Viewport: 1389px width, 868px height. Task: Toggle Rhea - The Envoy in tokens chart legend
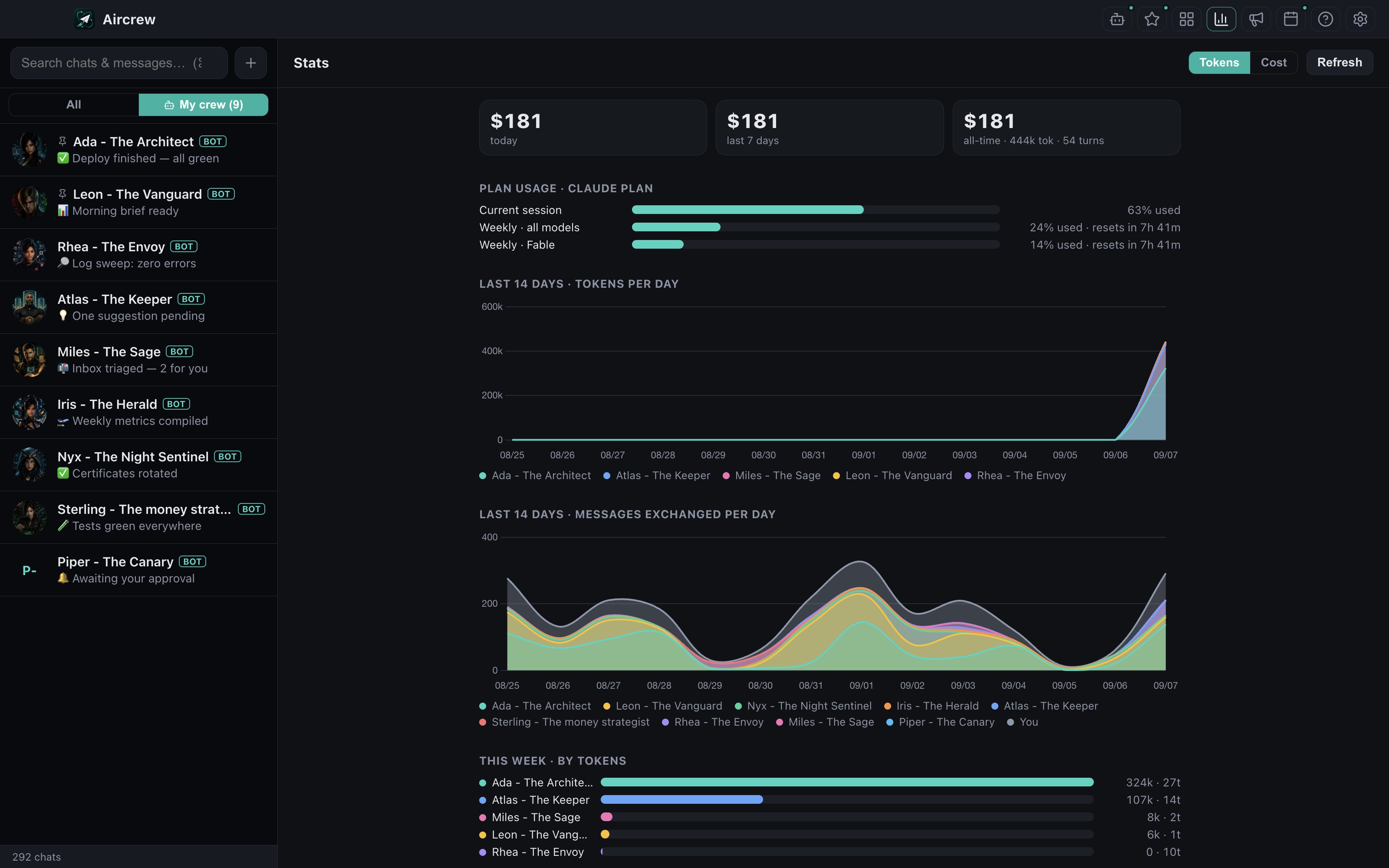click(1015, 475)
